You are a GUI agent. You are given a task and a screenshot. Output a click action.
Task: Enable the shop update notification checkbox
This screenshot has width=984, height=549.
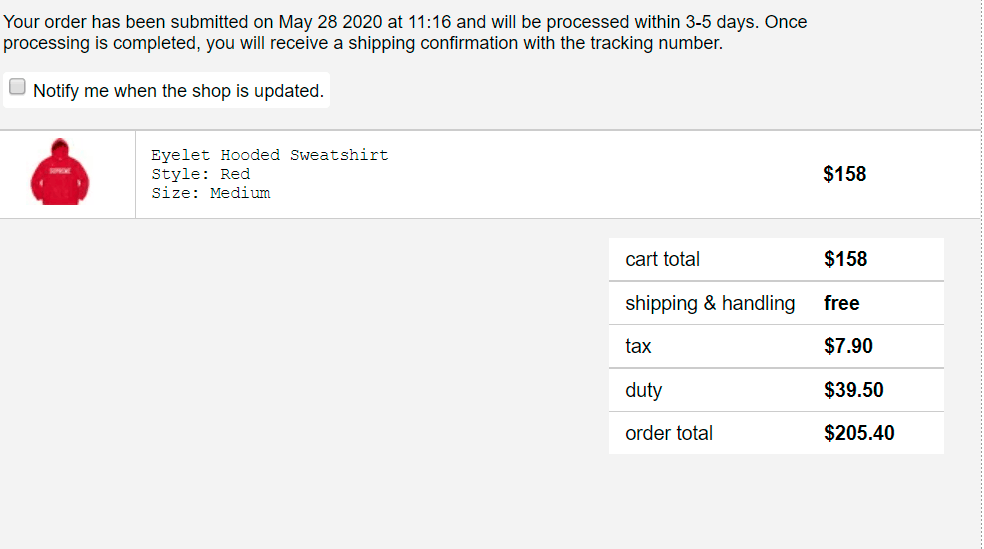tap(17, 88)
